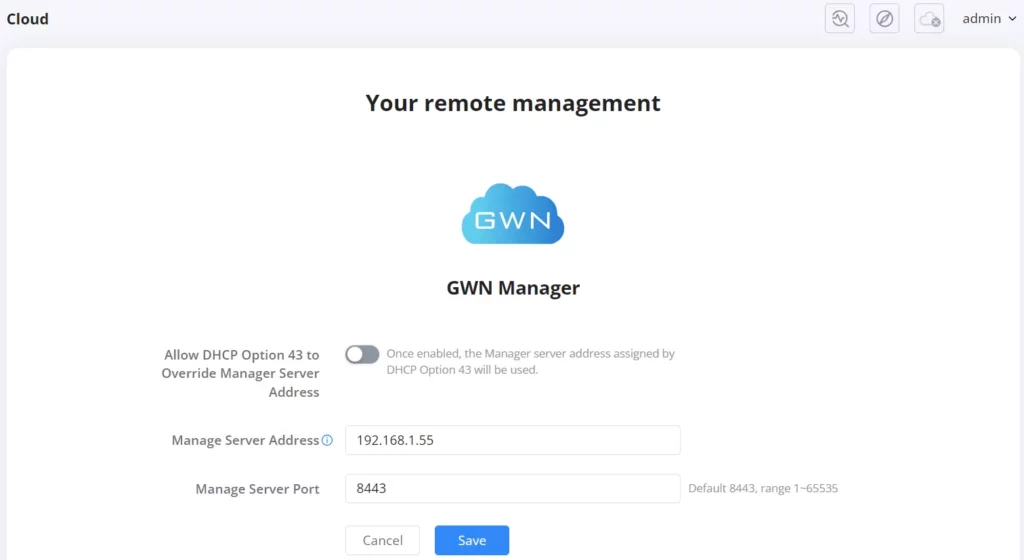The width and height of the screenshot is (1024, 560).
Task: Save the remote management settings
Action: coord(472,540)
